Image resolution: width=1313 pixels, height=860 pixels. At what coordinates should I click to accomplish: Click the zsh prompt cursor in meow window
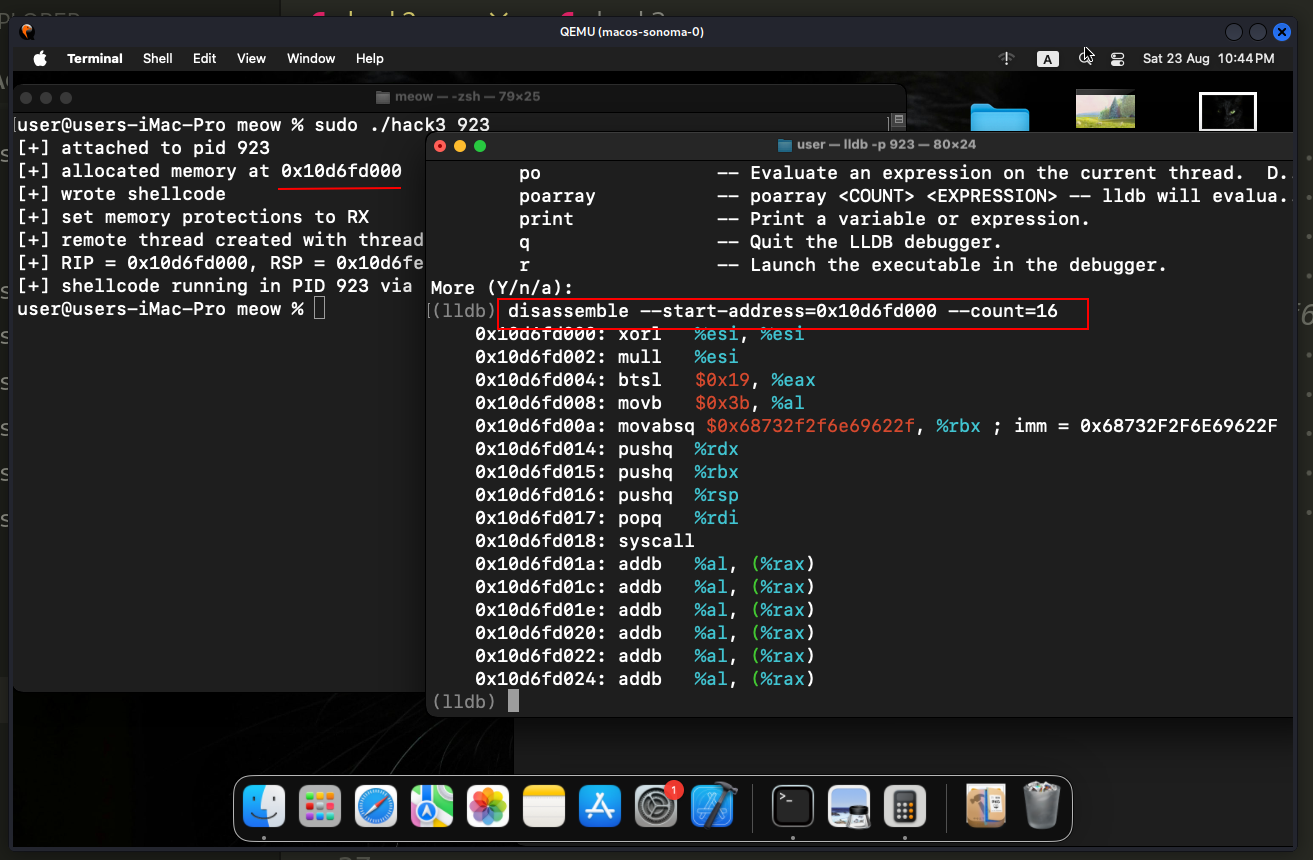pyautogui.click(x=319, y=309)
